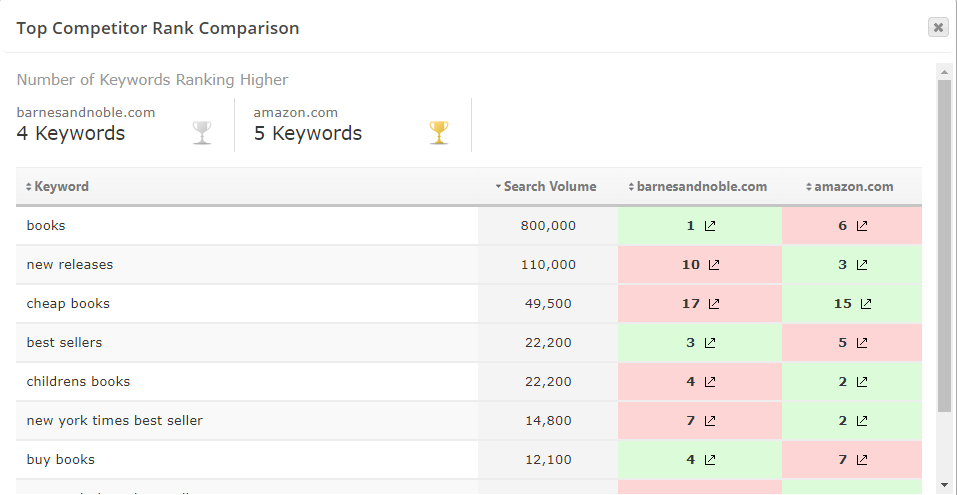The width and height of the screenshot is (957, 495).
Task: Click the scrollbar down arrow
Action: pyautogui.click(x=944, y=485)
